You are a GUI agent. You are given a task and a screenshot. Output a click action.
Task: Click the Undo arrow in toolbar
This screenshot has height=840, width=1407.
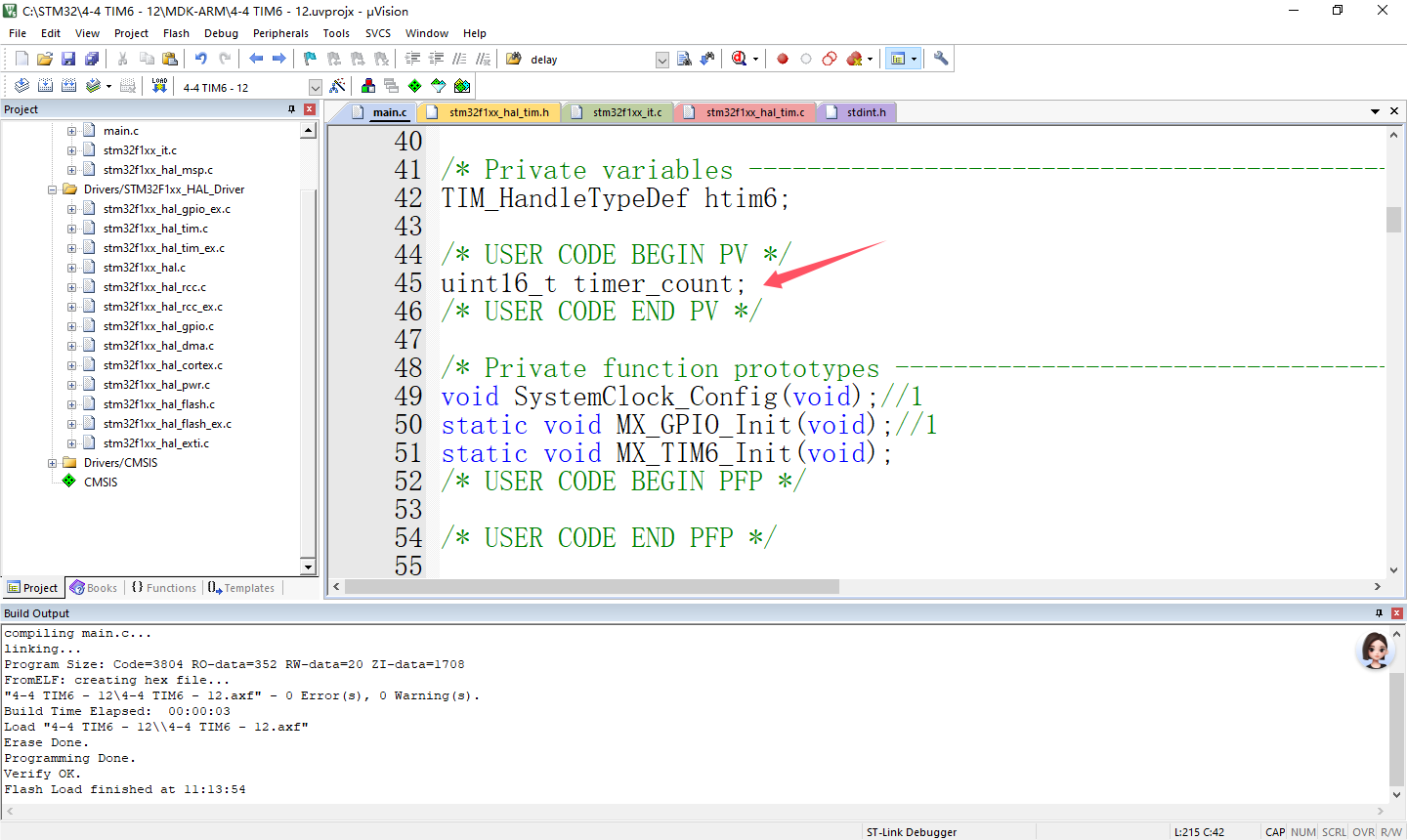click(x=200, y=59)
